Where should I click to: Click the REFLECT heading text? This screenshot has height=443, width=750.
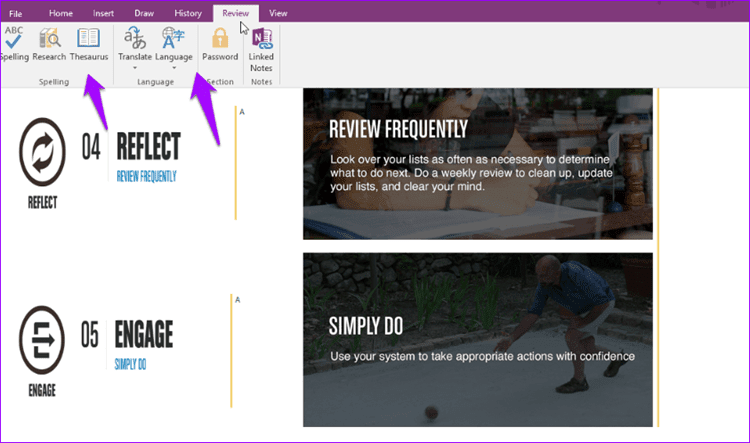149,146
